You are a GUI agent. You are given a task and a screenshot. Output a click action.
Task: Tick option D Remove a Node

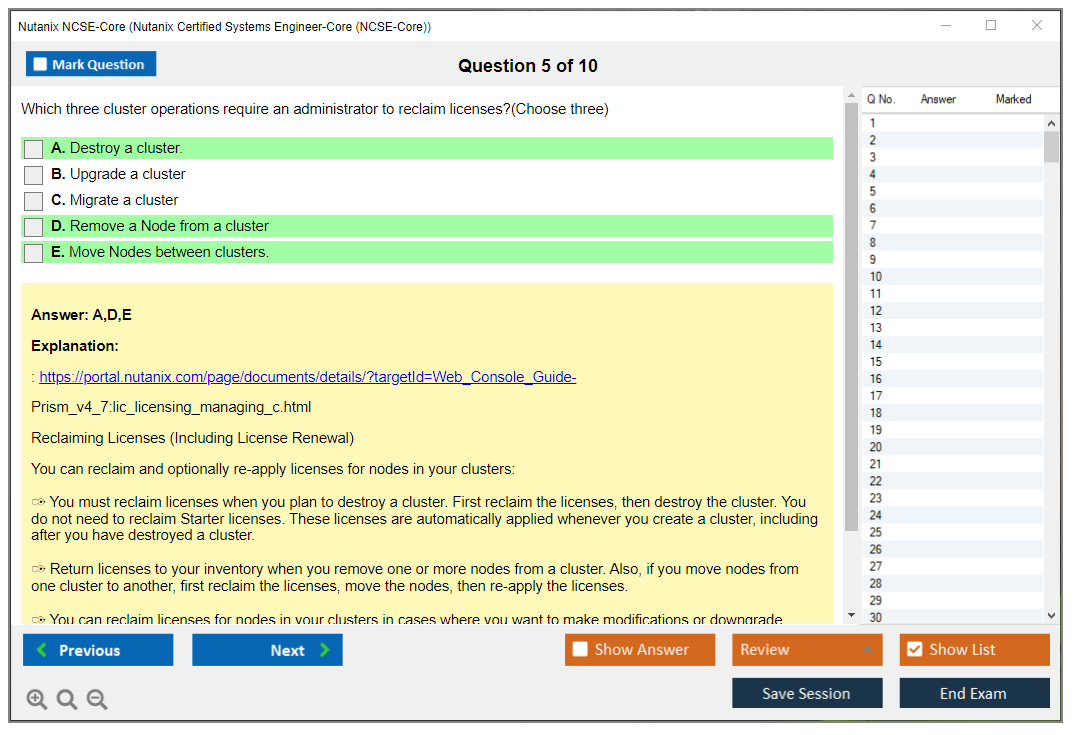click(34, 227)
